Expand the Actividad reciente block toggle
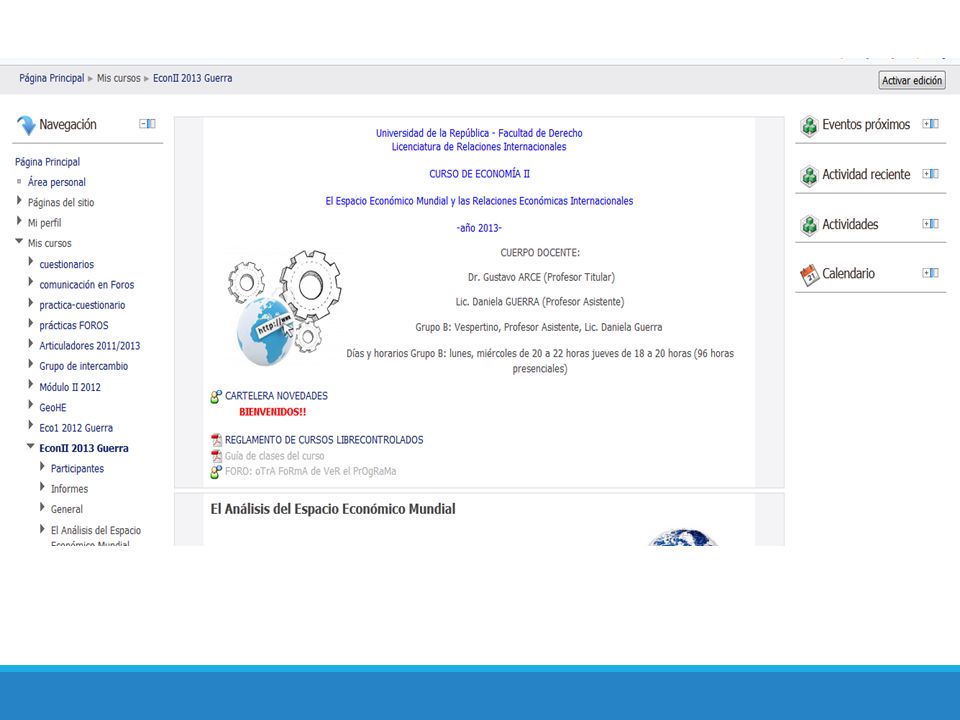Screen dimensions: 960x720 [930, 174]
